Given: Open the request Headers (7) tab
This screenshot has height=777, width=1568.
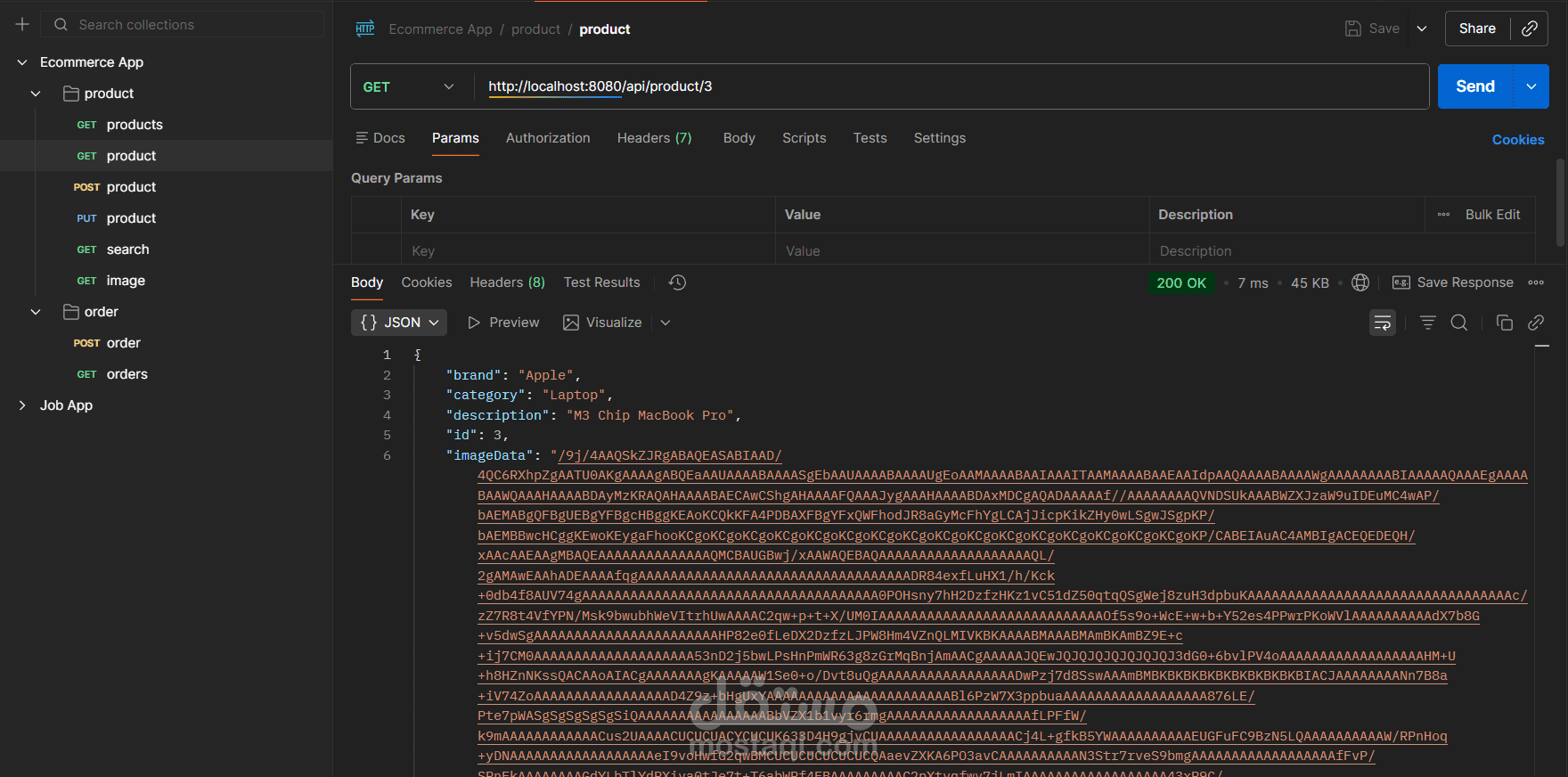Looking at the screenshot, I should click(x=654, y=138).
